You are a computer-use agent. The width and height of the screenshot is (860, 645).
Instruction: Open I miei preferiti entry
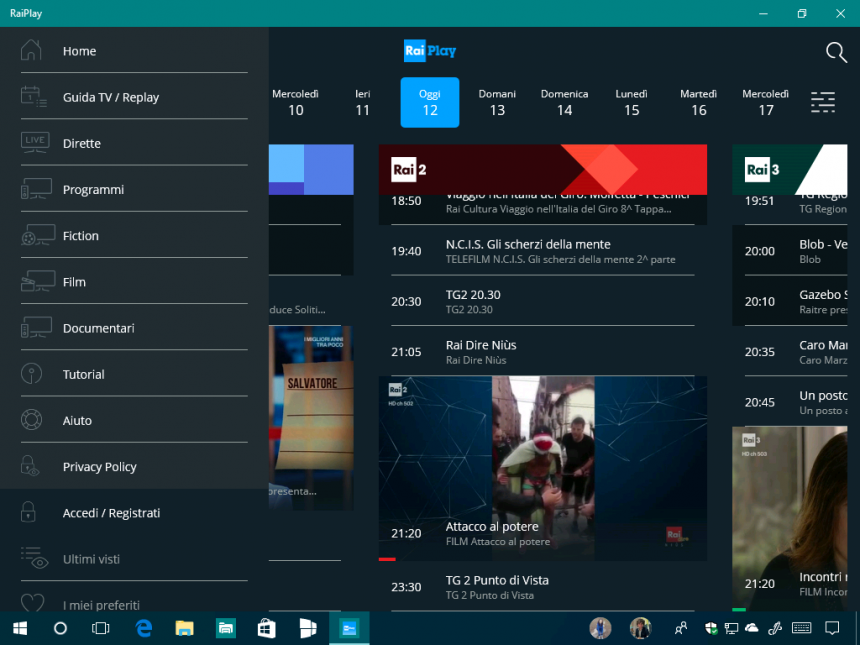[x=134, y=601]
